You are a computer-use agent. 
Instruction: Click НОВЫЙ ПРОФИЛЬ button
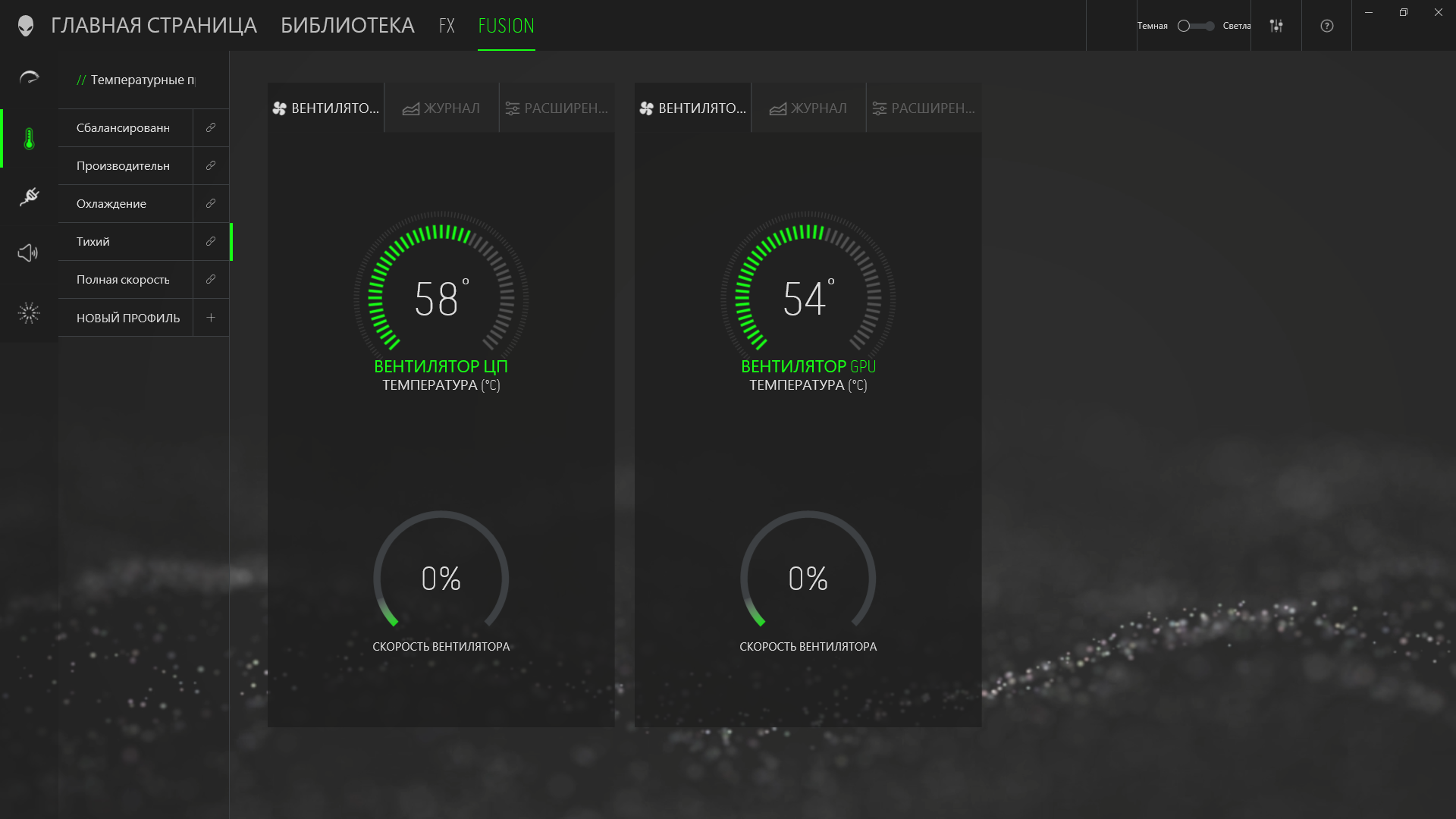tap(126, 318)
